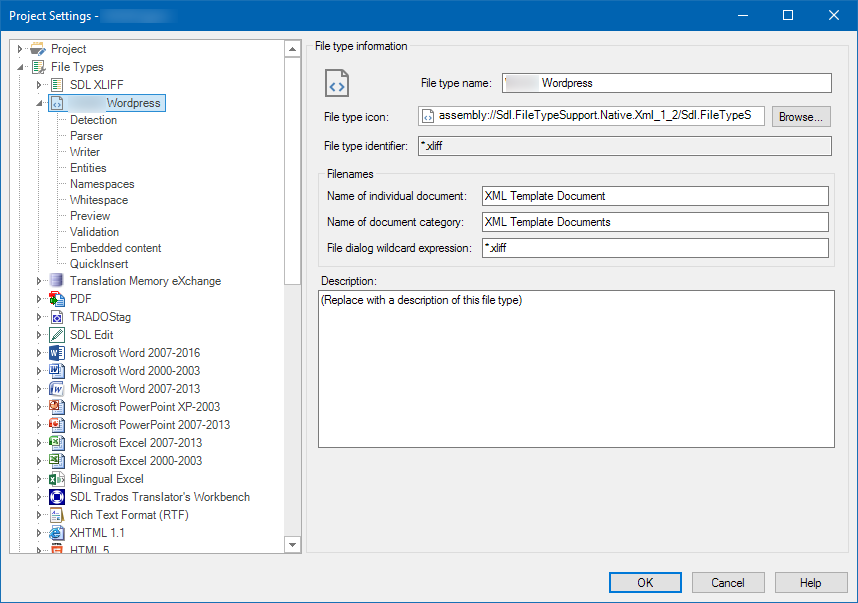
Task: Open the Detection settings page
Action: (94, 120)
